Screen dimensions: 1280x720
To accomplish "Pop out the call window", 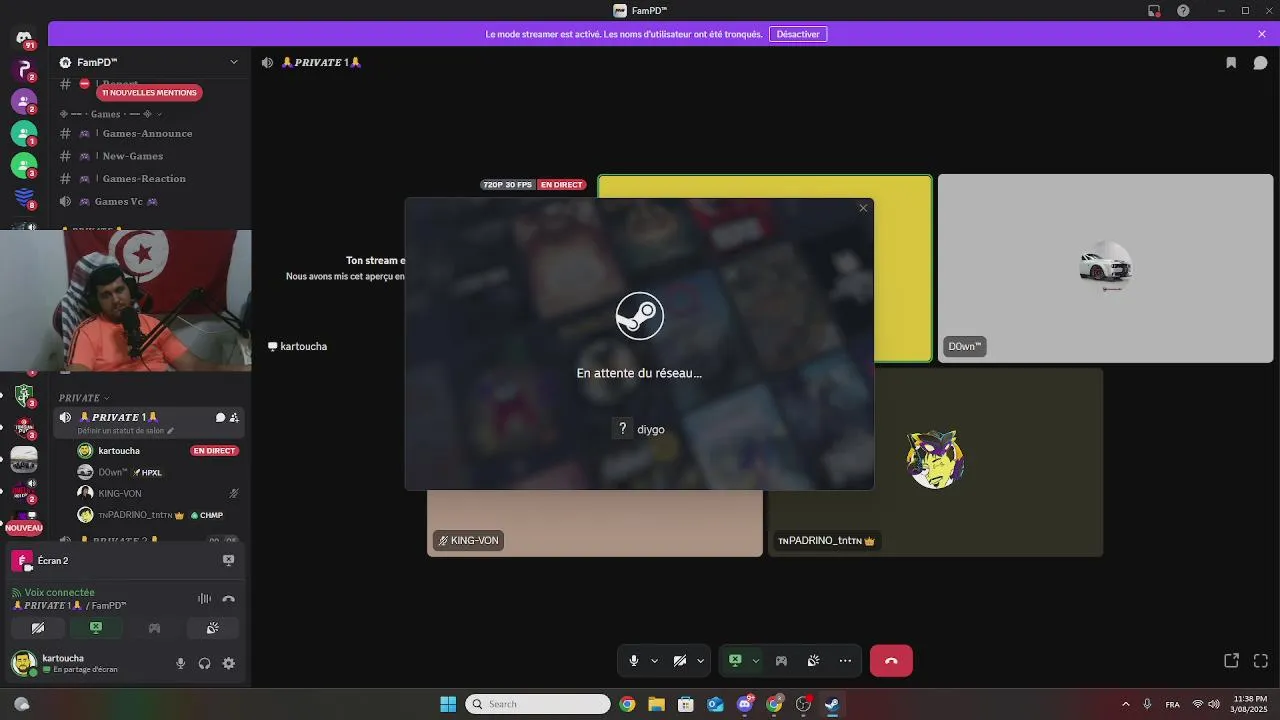I will pos(1231,661).
